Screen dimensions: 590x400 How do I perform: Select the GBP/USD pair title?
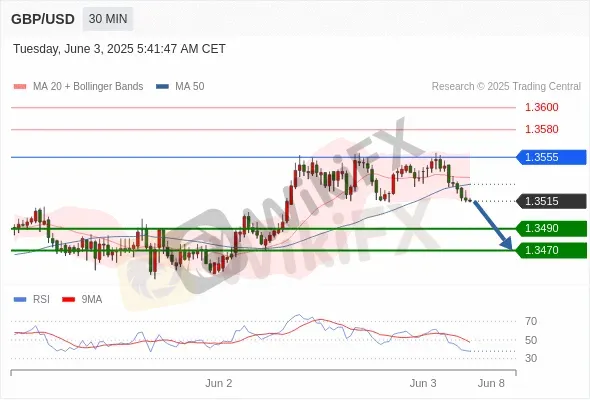tap(43, 19)
